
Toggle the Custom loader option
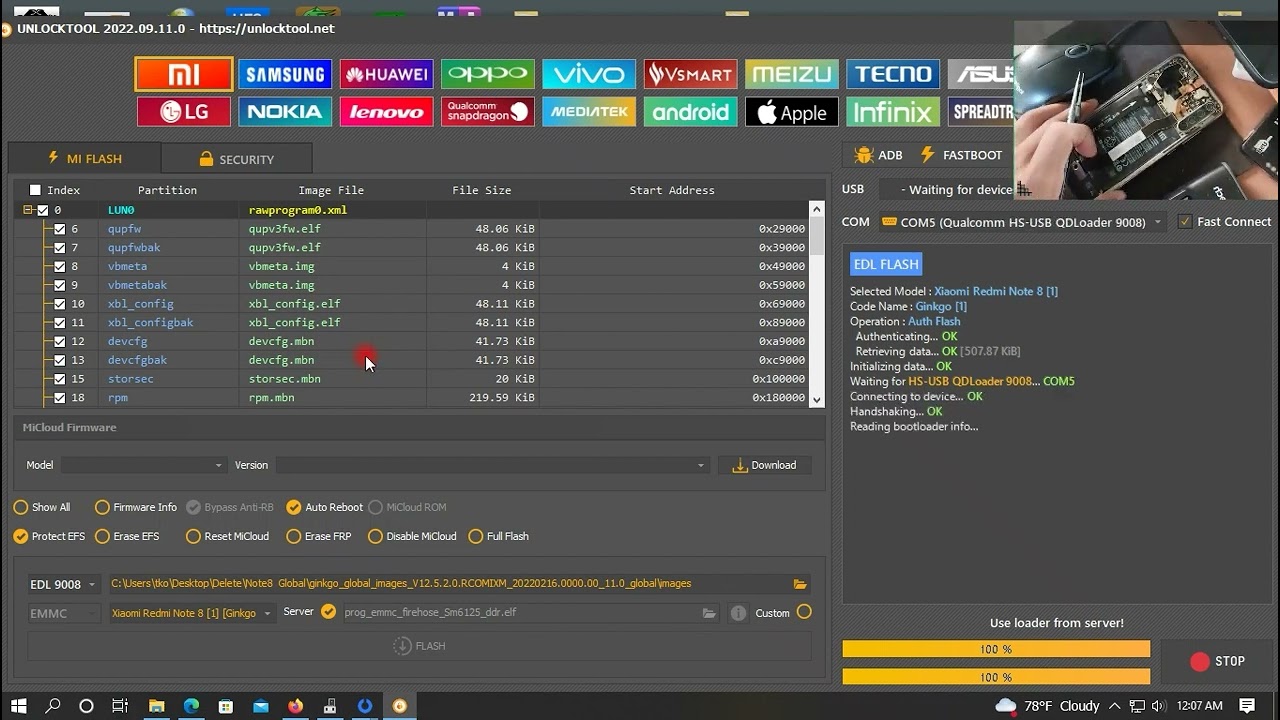click(804, 612)
